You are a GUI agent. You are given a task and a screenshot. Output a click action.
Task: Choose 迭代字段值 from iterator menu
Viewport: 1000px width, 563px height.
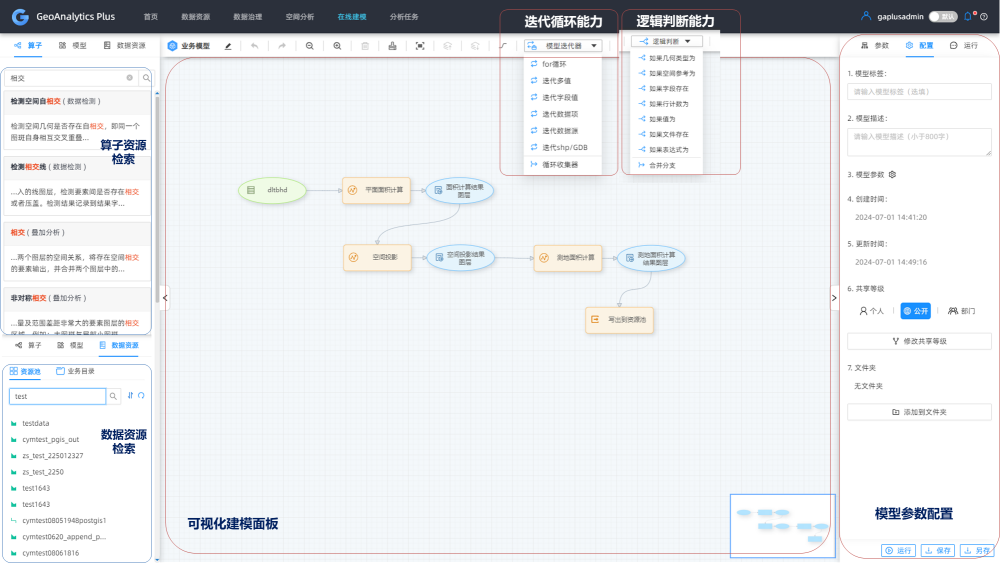click(x=562, y=97)
